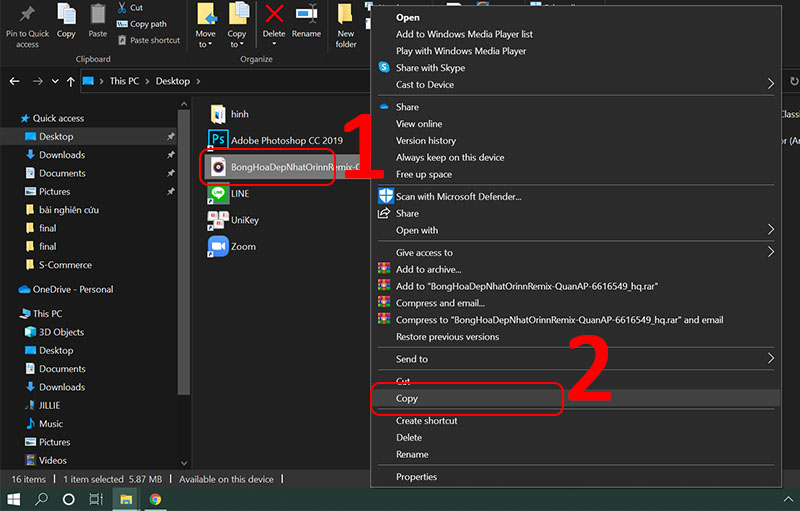The height and width of the screenshot is (511, 800).
Task: Select Scan with Microsoft Defender
Action: coord(458,197)
